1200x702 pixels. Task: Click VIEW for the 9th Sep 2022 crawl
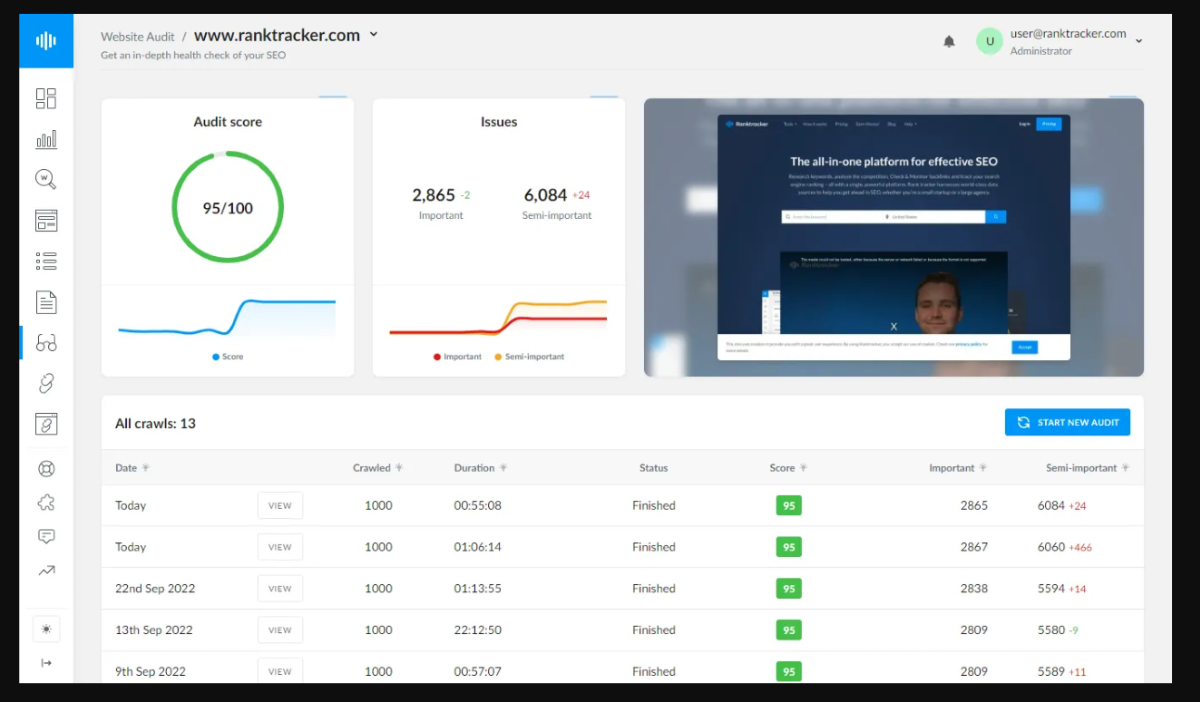pos(280,671)
